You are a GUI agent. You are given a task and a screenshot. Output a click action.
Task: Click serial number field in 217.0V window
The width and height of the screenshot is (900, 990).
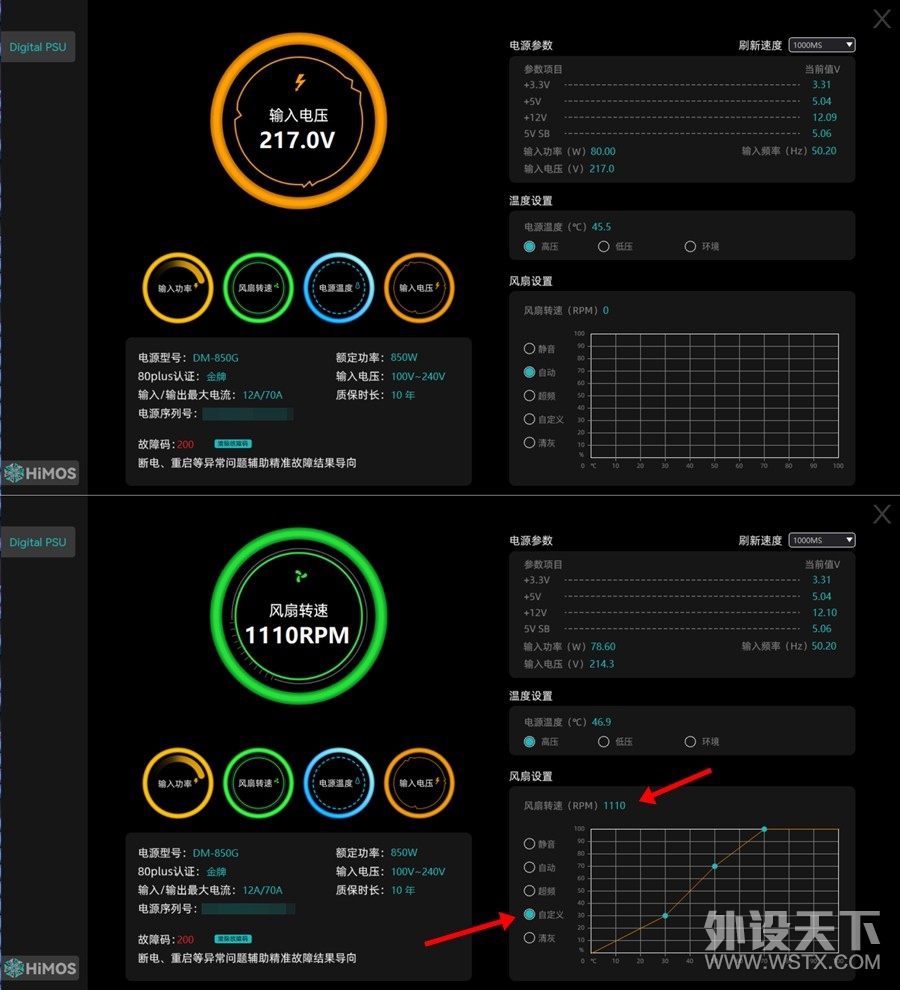click(x=248, y=414)
